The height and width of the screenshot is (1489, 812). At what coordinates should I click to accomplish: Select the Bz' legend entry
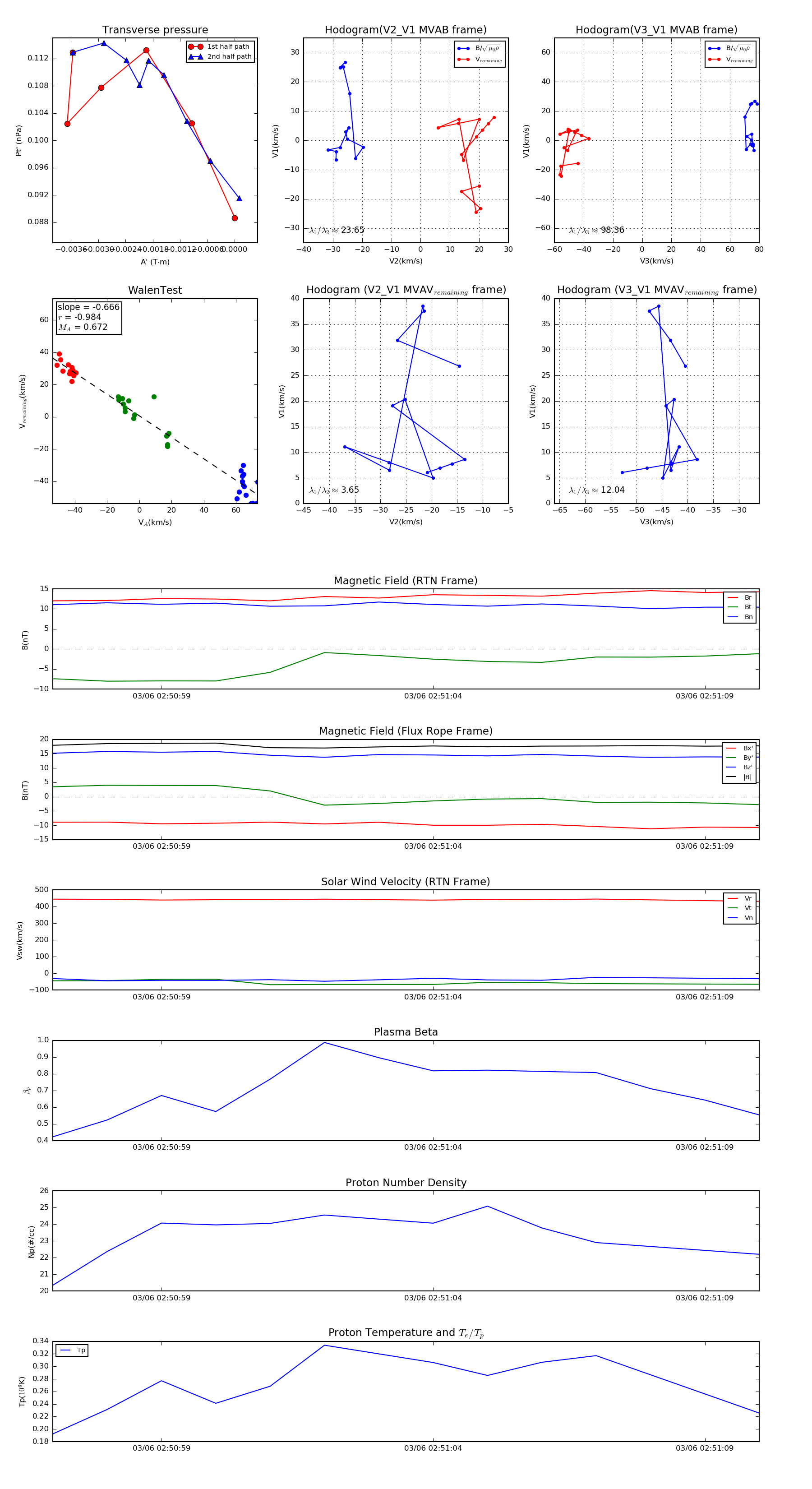pos(740,768)
